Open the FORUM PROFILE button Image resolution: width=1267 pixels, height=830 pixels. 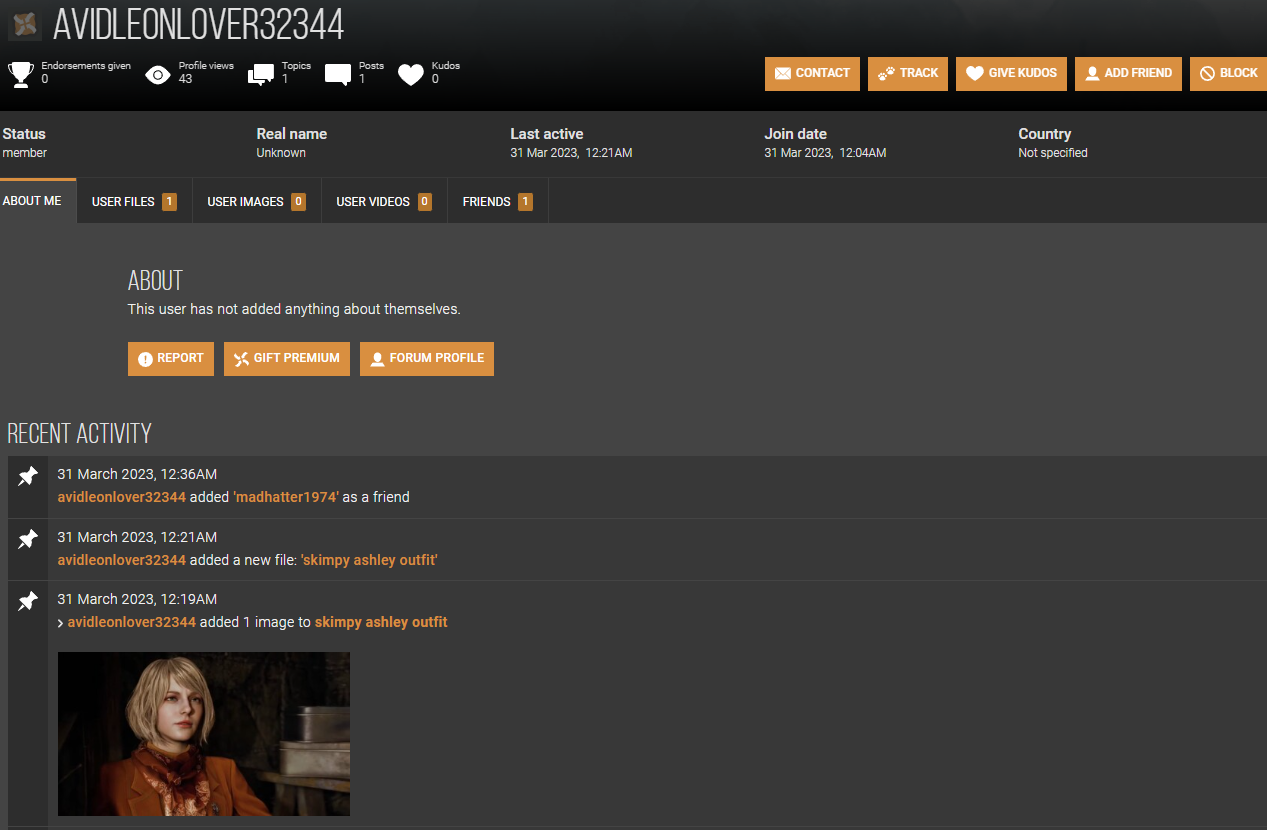click(427, 359)
